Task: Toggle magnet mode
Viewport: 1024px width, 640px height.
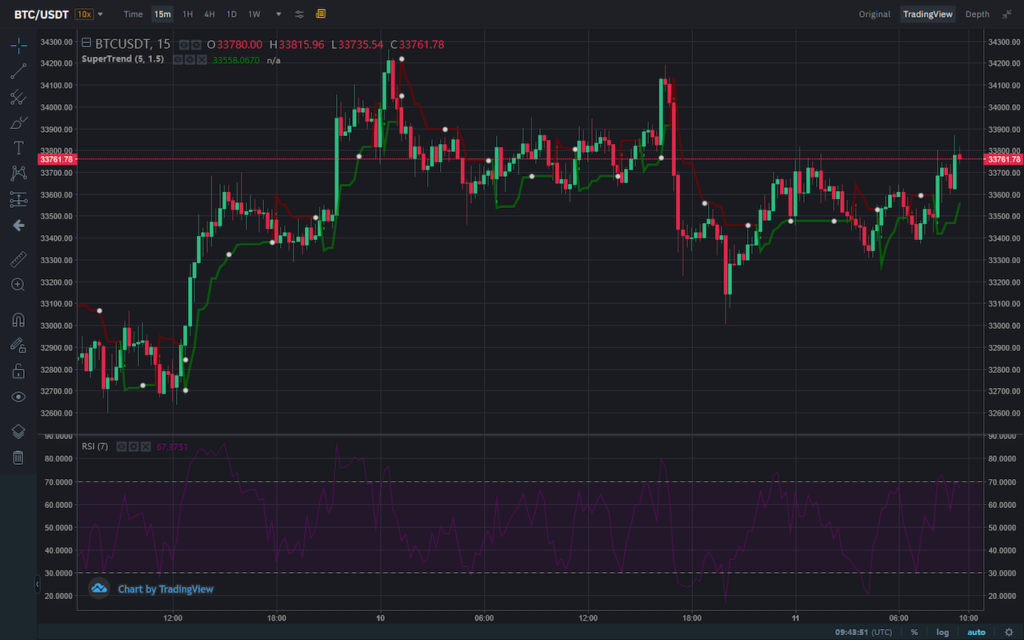Action: (x=18, y=319)
